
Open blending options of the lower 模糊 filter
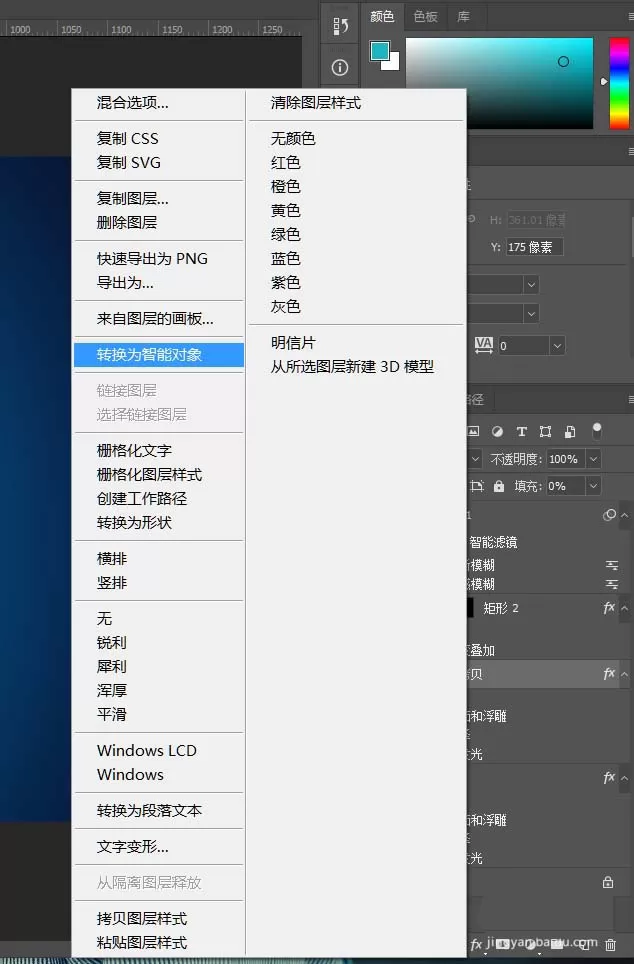(x=612, y=583)
